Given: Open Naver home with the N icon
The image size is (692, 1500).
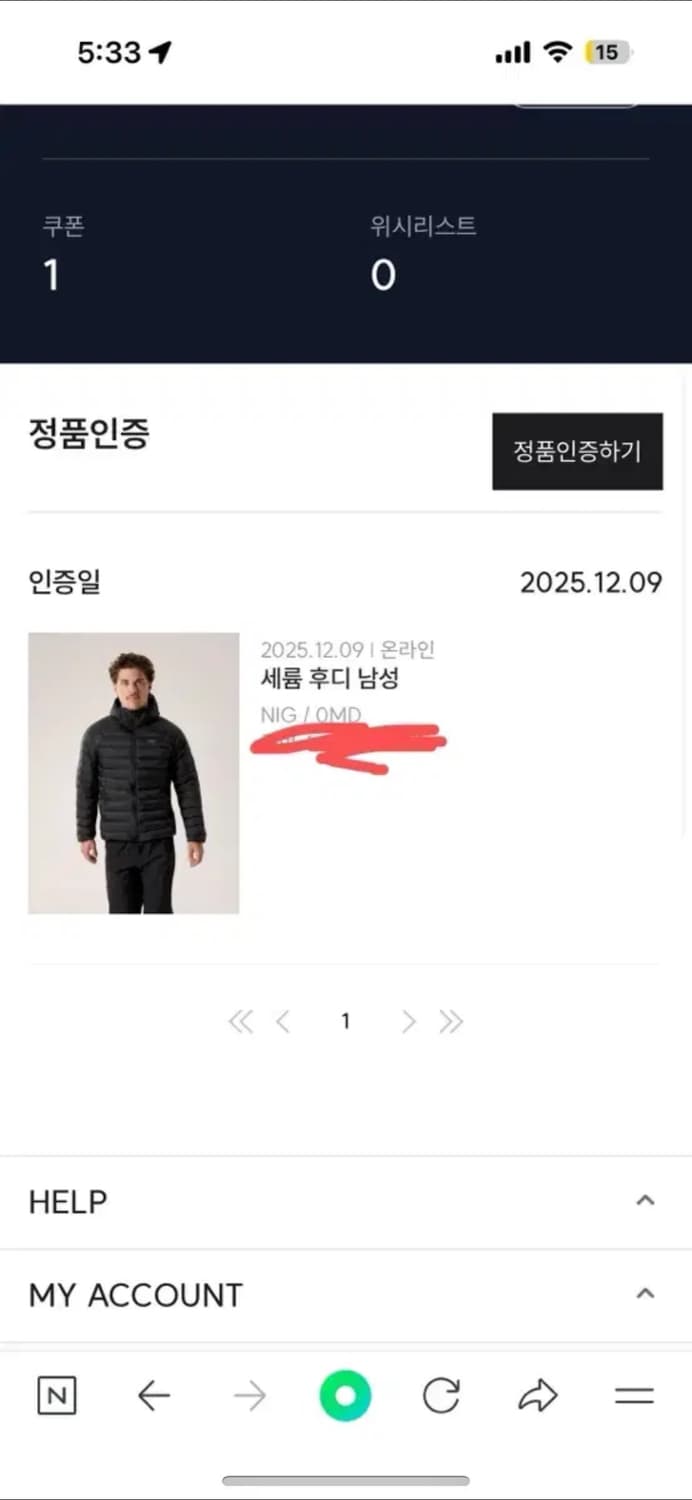Looking at the screenshot, I should (x=57, y=1397).
